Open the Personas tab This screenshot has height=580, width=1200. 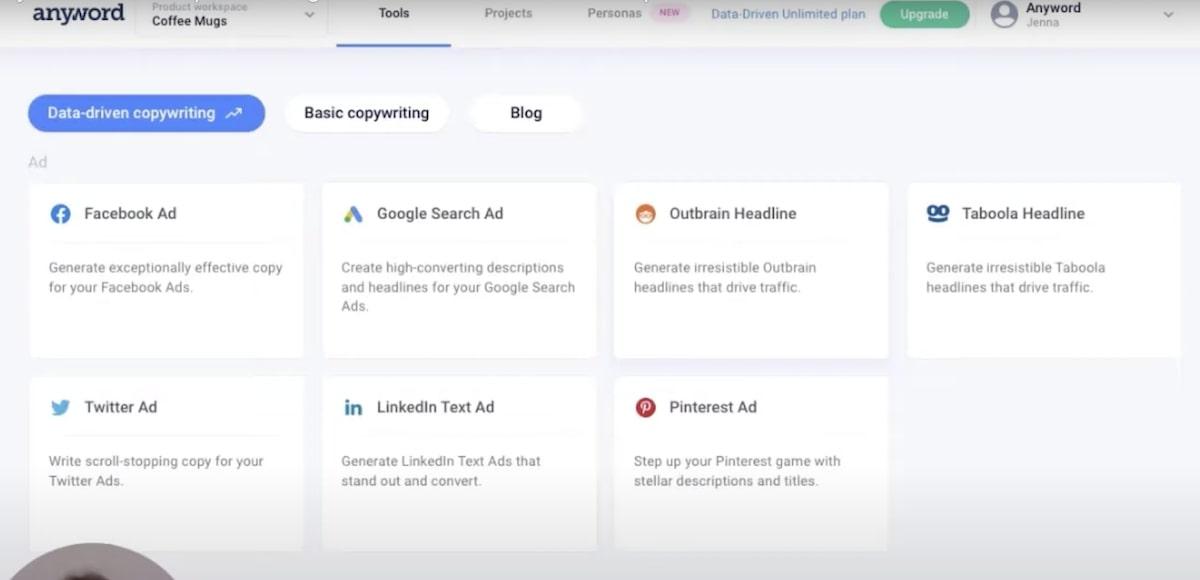click(614, 14)
